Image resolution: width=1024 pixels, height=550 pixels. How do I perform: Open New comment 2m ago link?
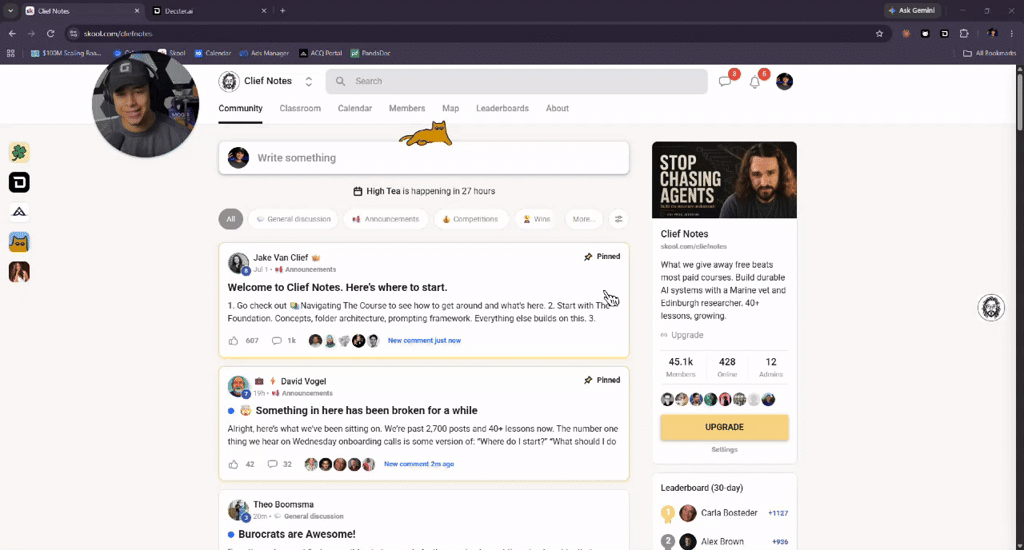coord(419,464)
